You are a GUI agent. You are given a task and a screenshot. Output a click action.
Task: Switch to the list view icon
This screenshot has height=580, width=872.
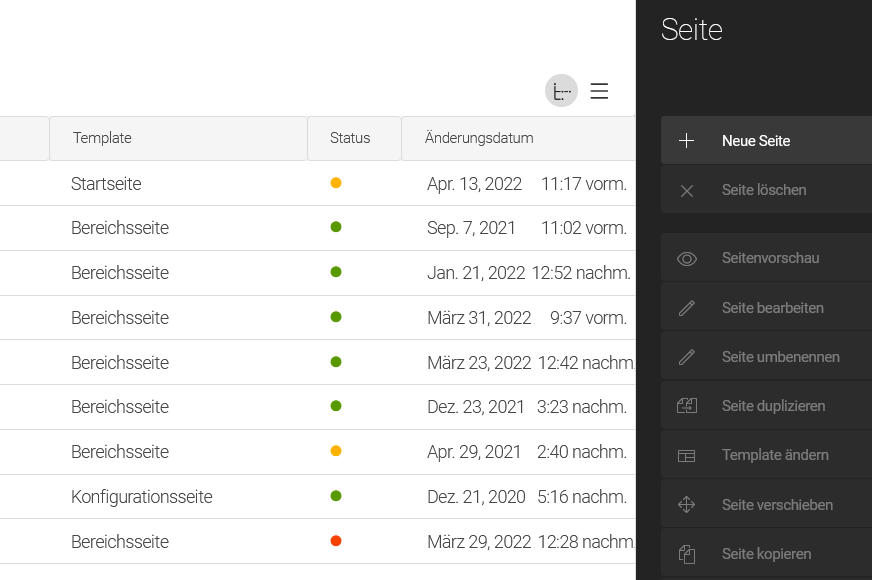[x=599, y=91]
